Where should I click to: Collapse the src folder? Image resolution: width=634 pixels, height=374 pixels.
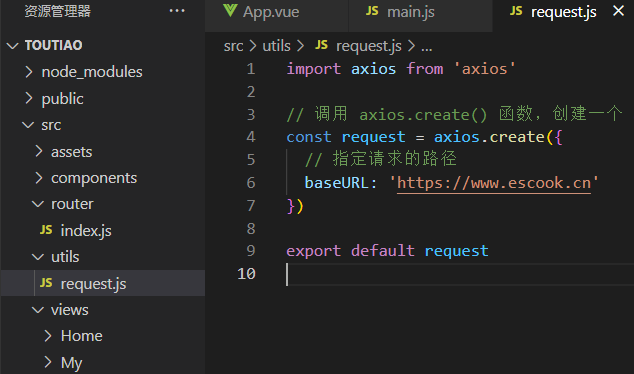pos(28,125)
